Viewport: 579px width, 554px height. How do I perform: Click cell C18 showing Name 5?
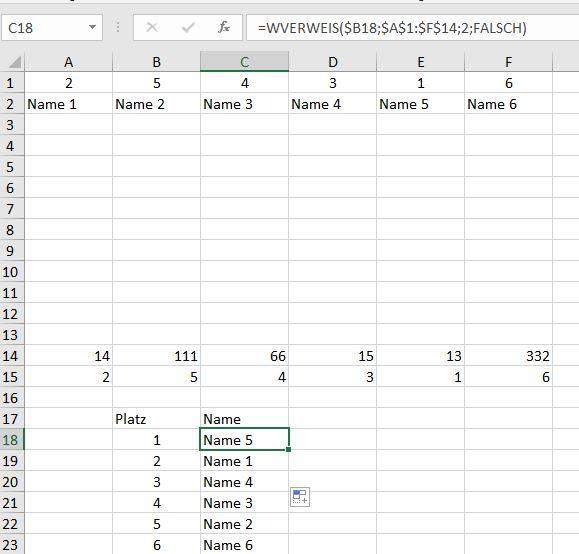pos(244,440)
